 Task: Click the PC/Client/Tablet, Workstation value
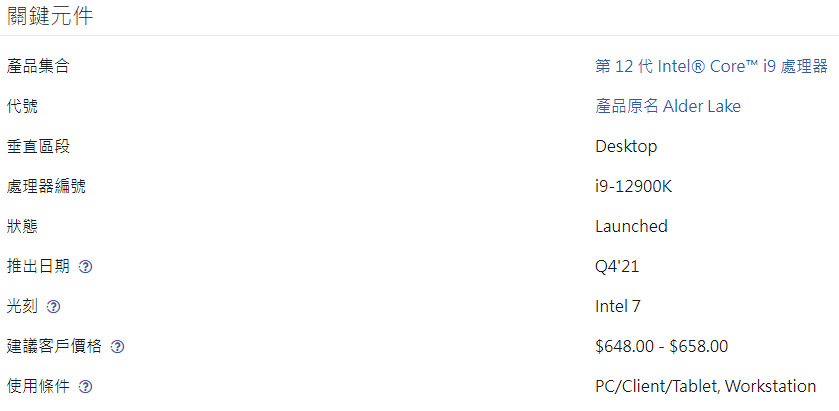tap(705, 386)
